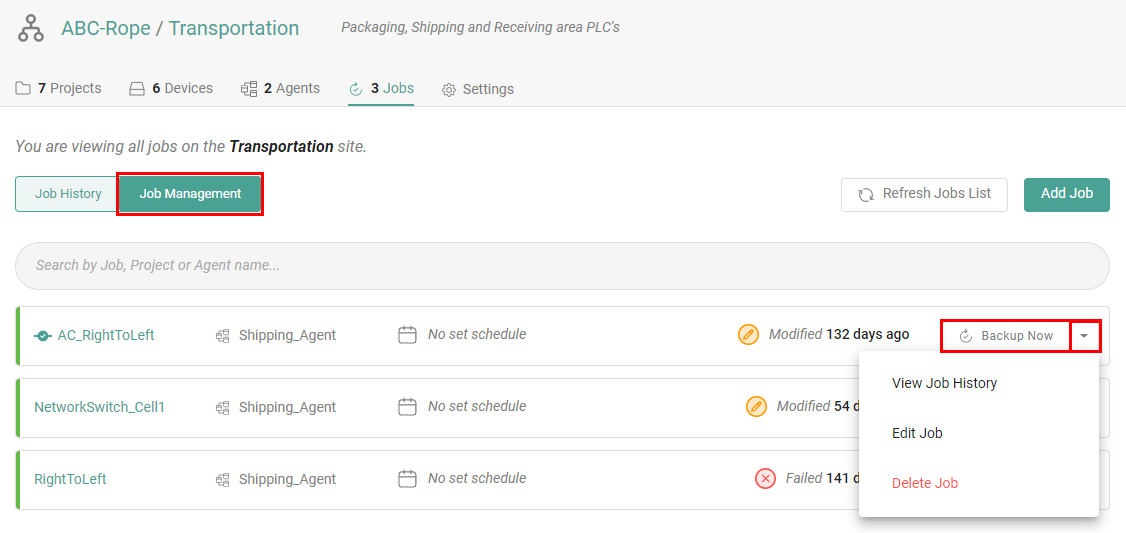Screen dimensions: 1126x533
Task: Click the orange modified icon for NetworkSwitch_Cell1
Action: [757, 407]
